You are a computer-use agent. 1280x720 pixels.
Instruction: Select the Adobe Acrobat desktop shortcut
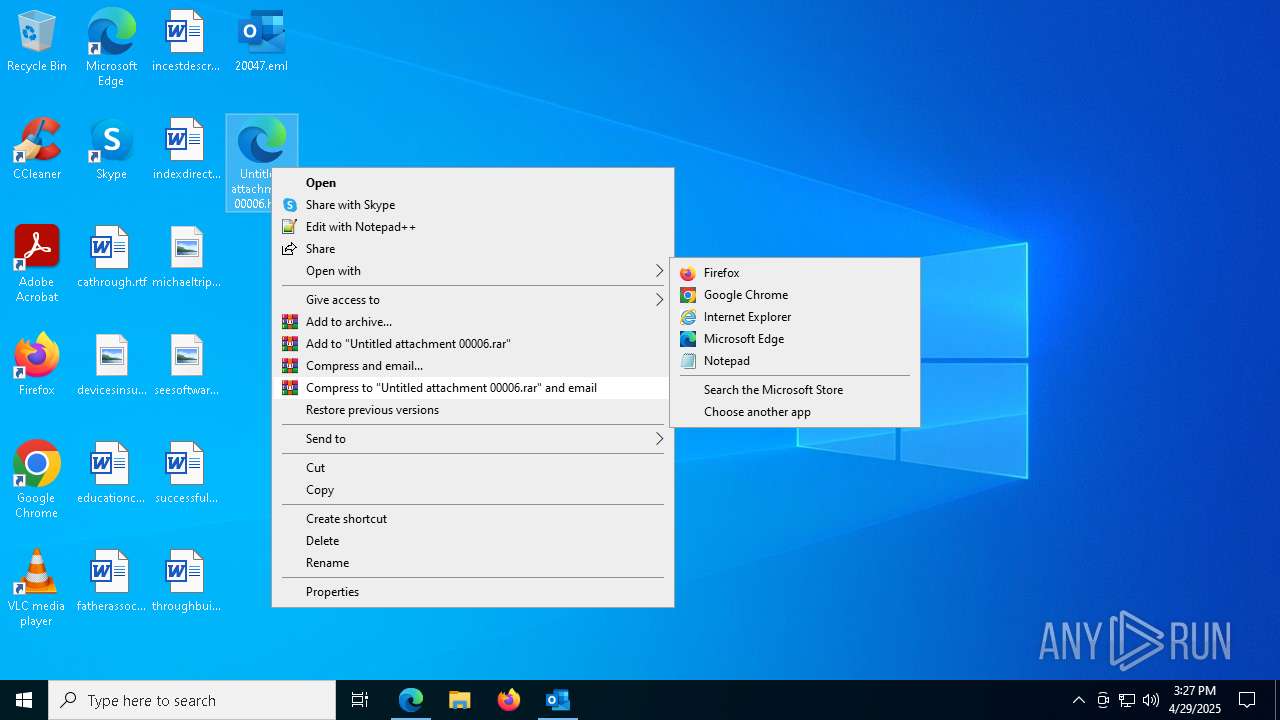coord(37,264)
